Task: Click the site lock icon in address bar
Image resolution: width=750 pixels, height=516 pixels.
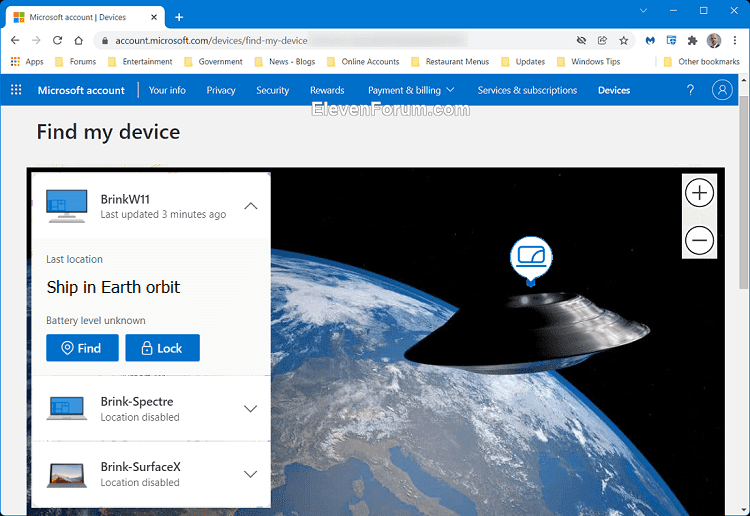Action: click(x=105, y=41)
